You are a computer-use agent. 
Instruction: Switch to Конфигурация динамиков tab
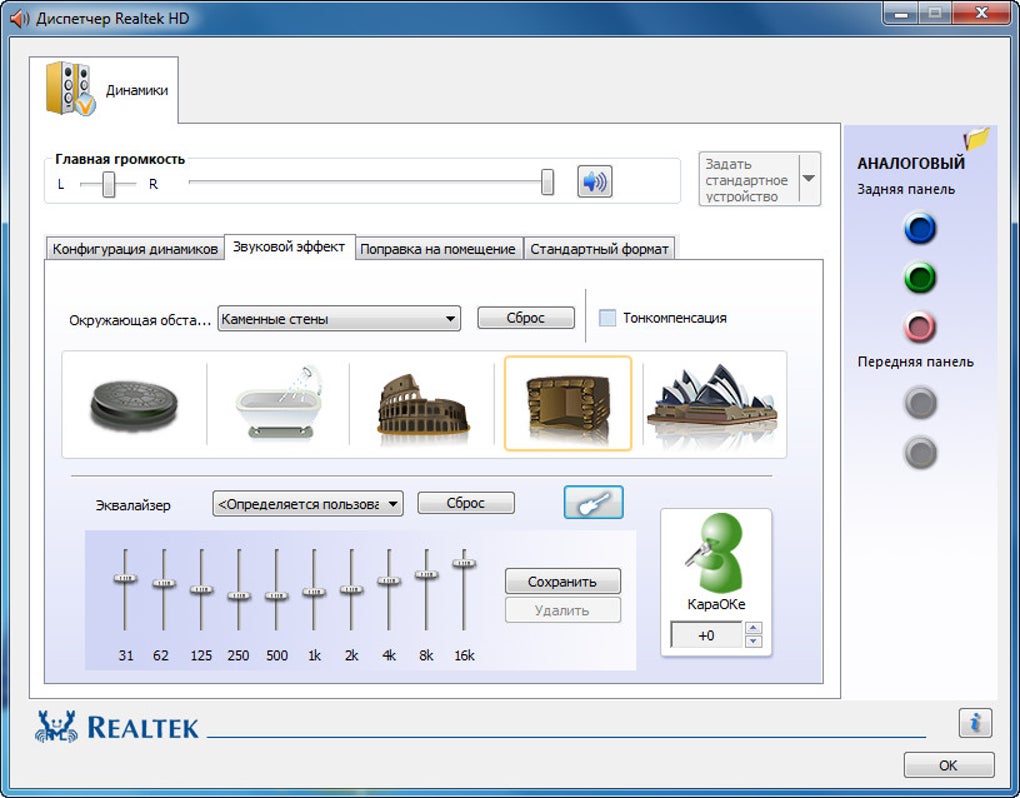pyautogui.click(x=135, y=249)
